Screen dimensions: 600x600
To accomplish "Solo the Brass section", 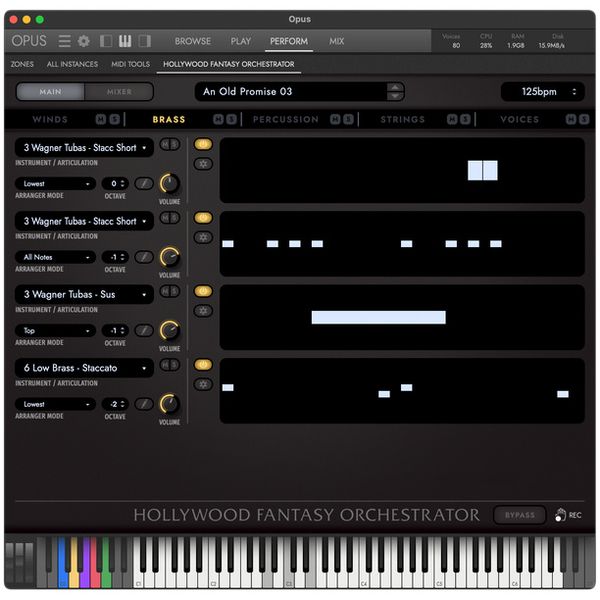I will [x=232, y=119].
